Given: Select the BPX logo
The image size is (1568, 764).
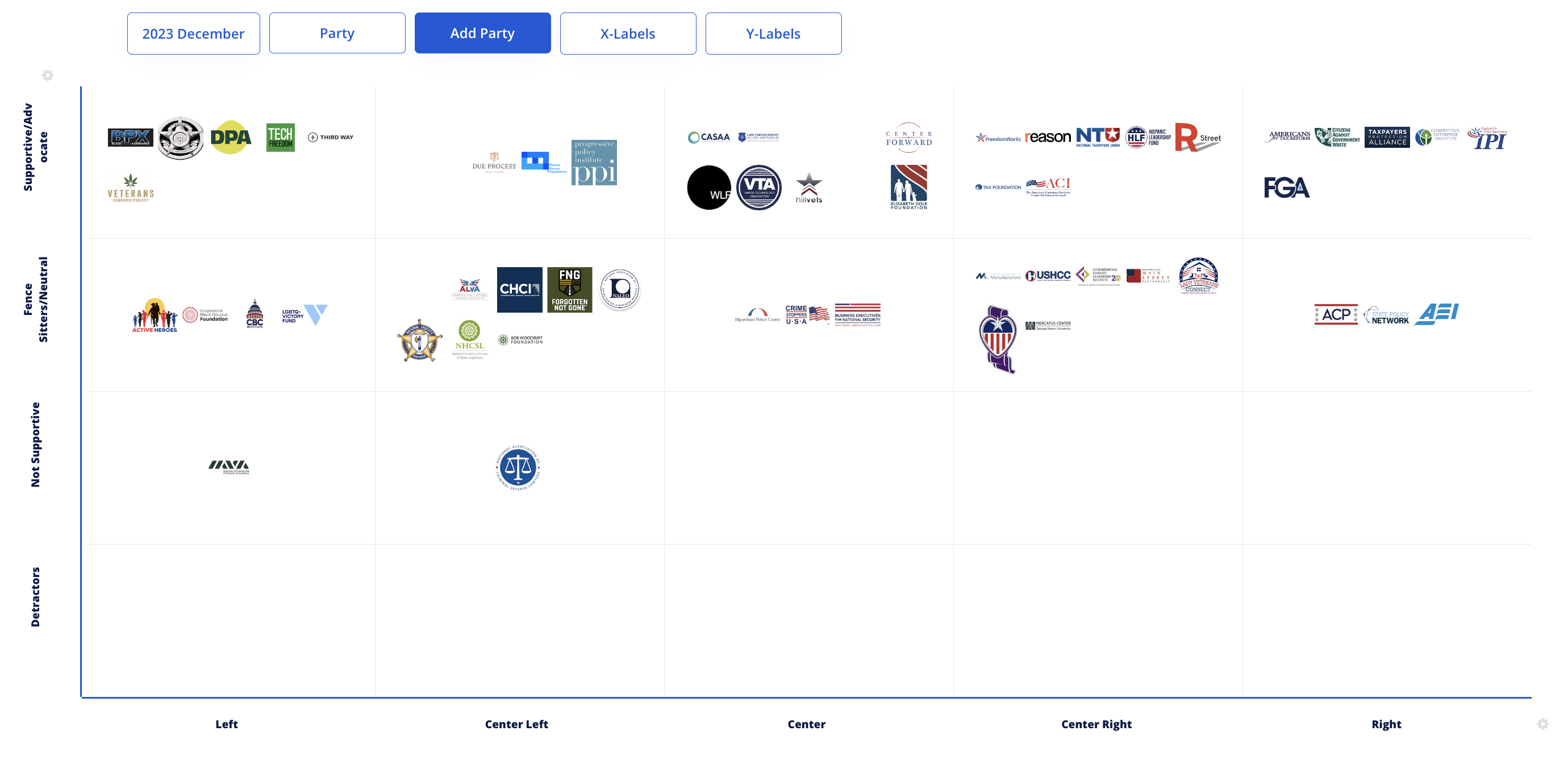Looking at the screenshot, I should [x=130, y=138].
